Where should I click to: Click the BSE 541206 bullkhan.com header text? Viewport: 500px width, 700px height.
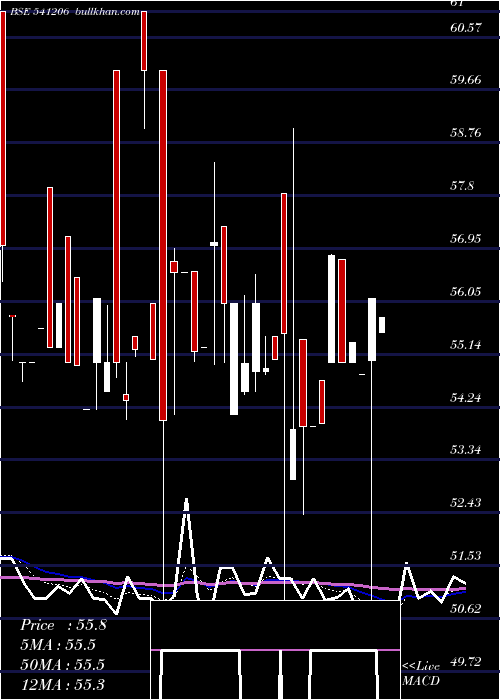74,12
